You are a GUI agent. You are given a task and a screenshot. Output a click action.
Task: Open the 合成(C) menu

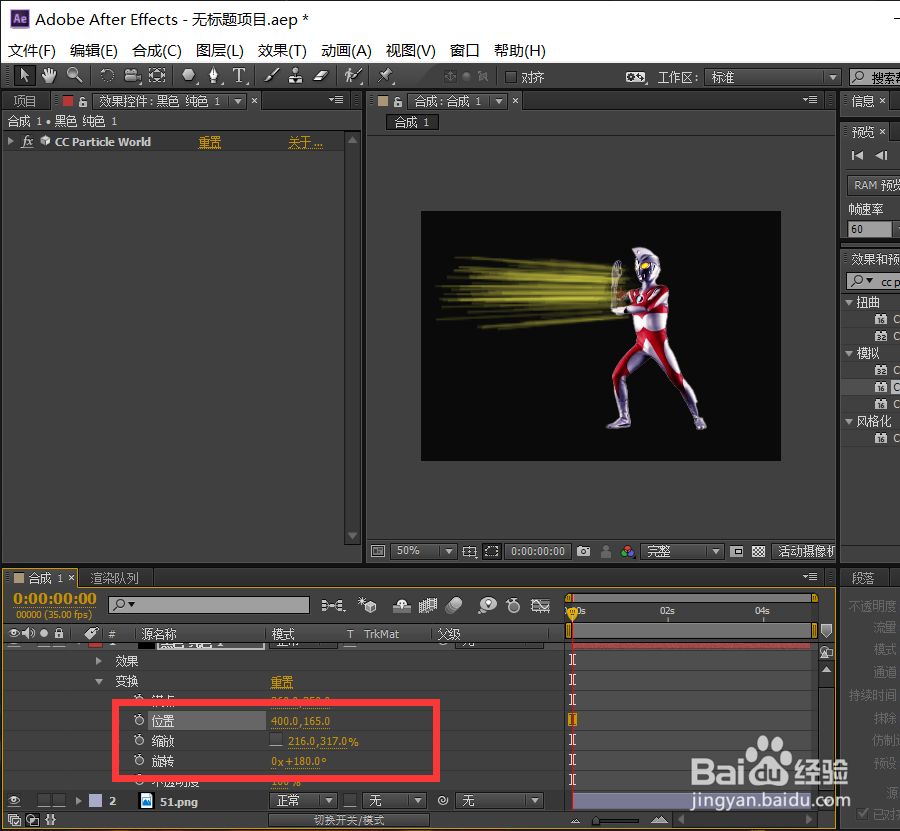[x=157, y=51]
